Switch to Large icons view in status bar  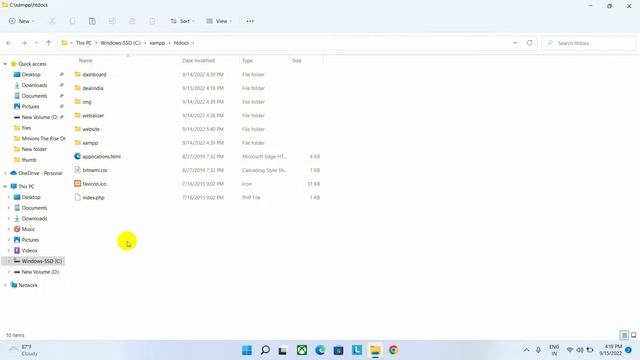(633, 336)
